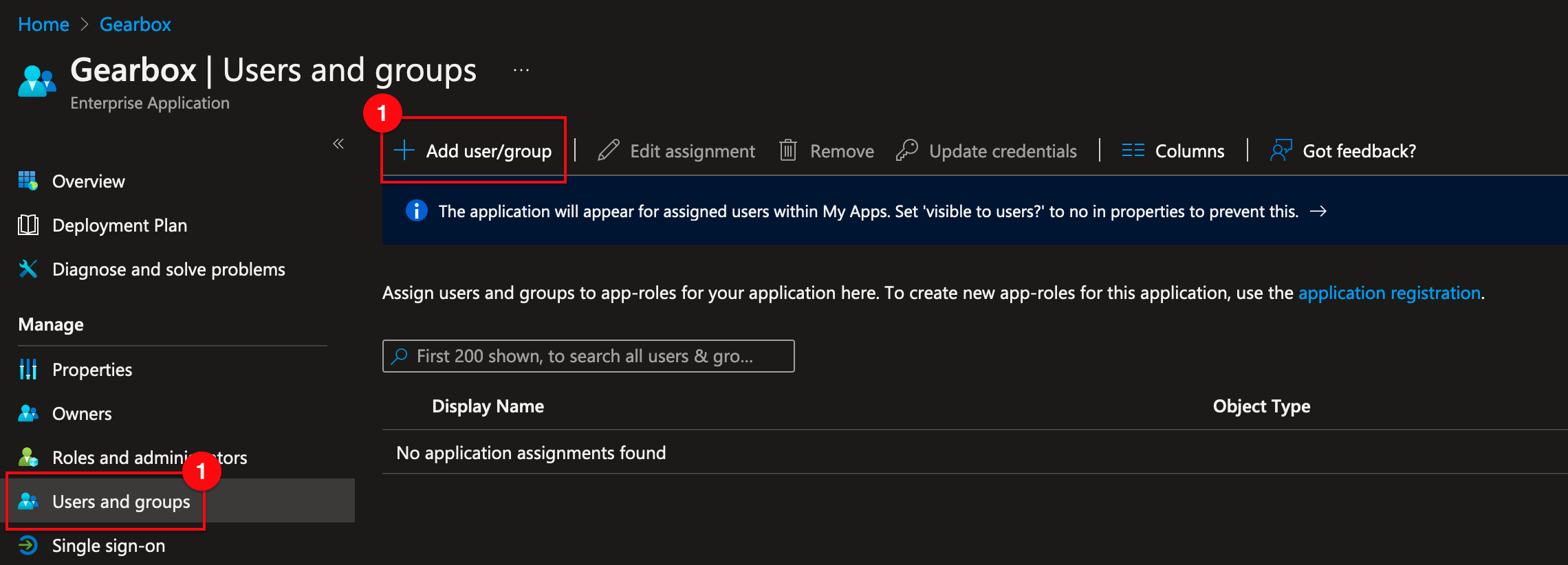The height and width of the screenshot is (565, 1568).
Task: Collapse the sidebar with double chevron
Action: pyautogui.click(x=338, y=143)
